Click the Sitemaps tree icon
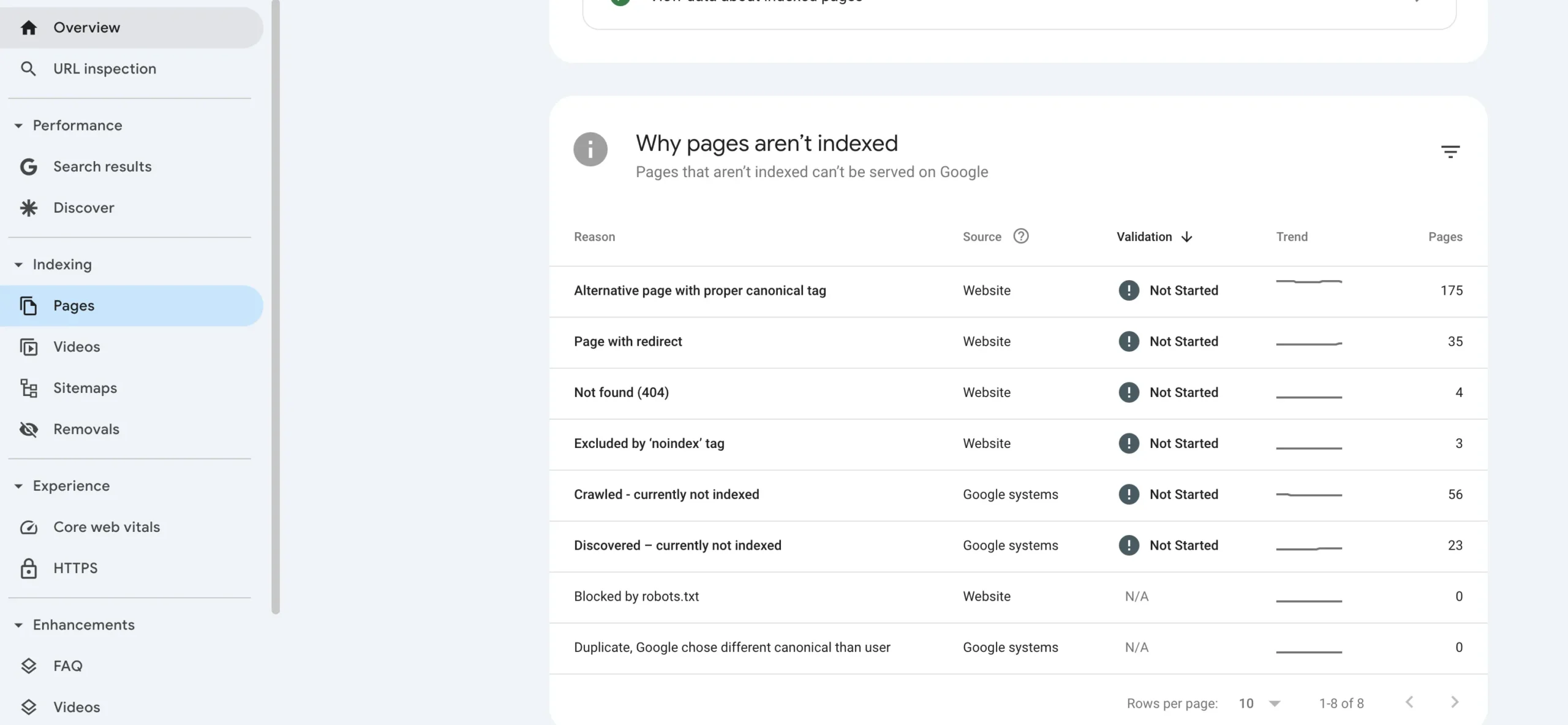 click(x=28, y=388)
